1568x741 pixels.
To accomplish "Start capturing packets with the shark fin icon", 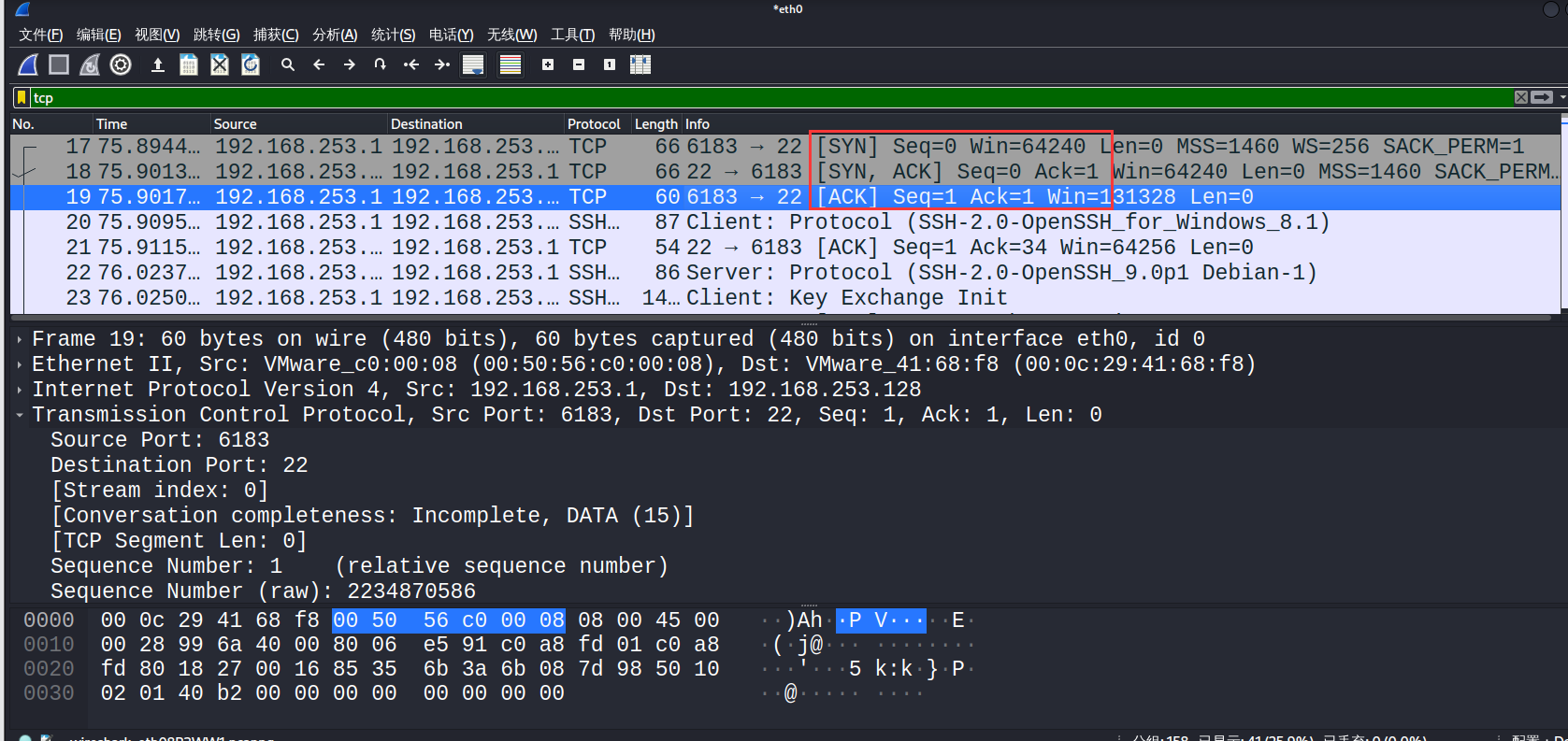I will tap(28, 64).
